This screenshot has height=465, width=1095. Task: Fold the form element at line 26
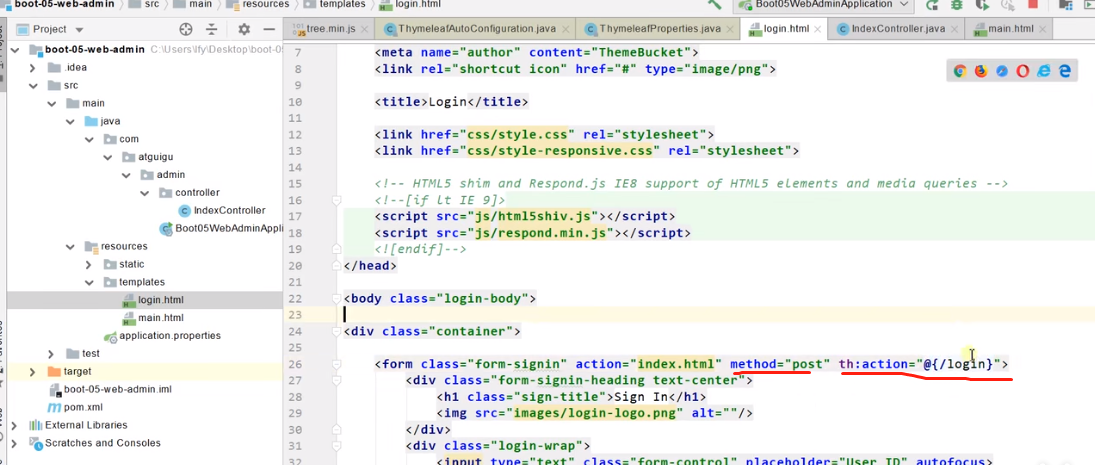pyautogui.click(x=336, y=364)
